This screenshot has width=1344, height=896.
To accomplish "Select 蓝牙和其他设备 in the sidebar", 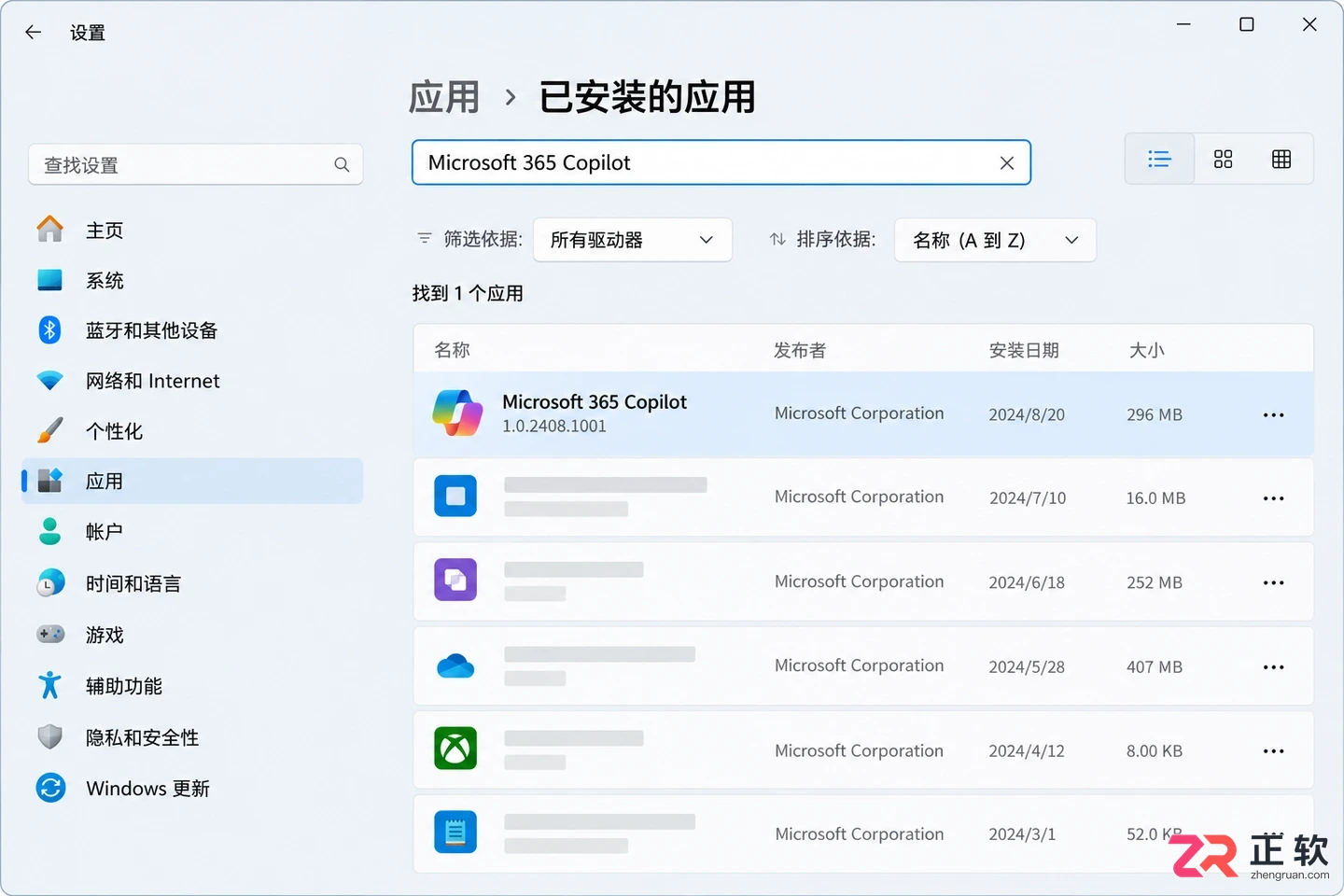I will coord(192,330).
